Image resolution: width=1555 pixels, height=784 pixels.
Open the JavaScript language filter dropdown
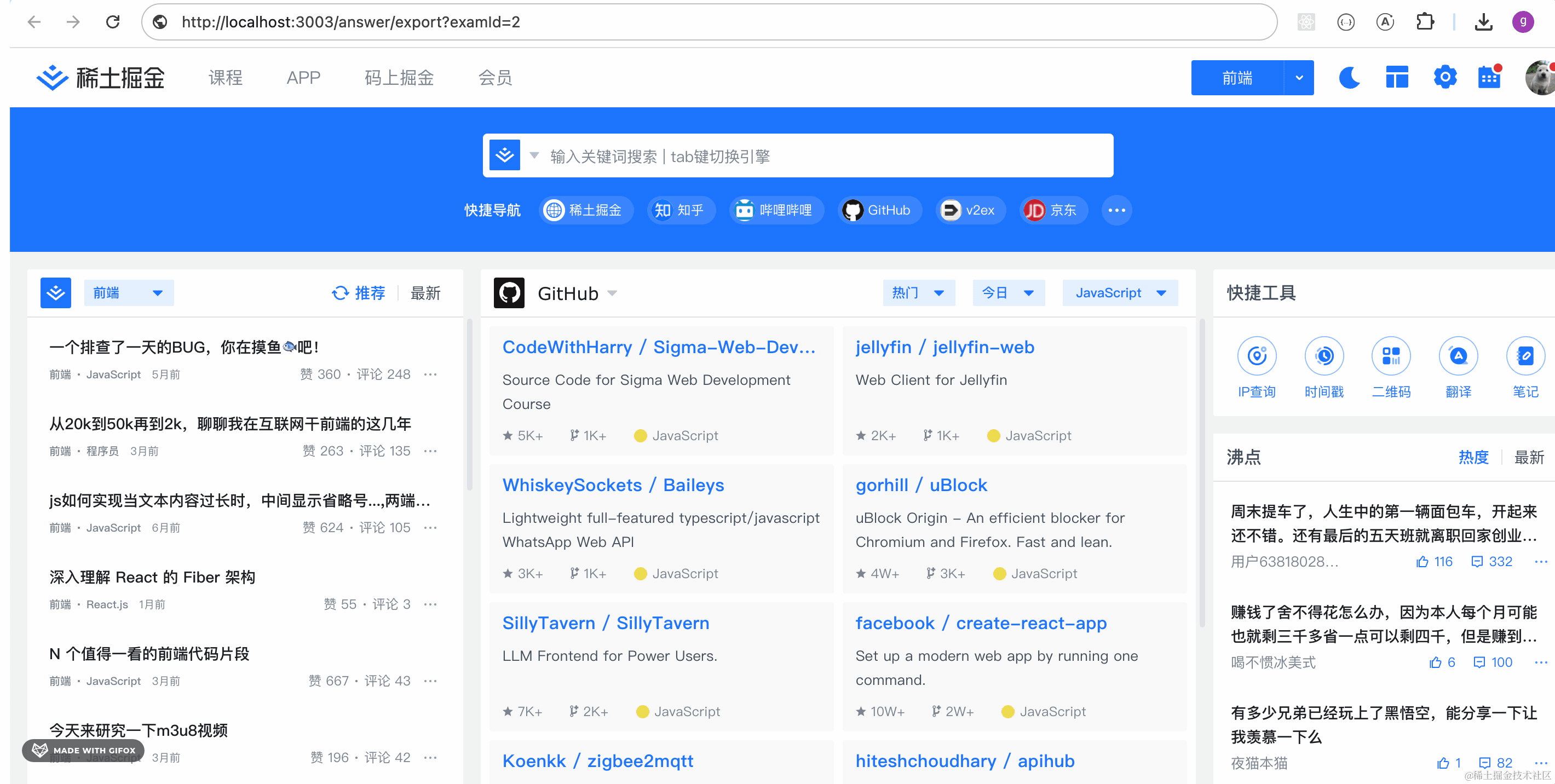1119,293
